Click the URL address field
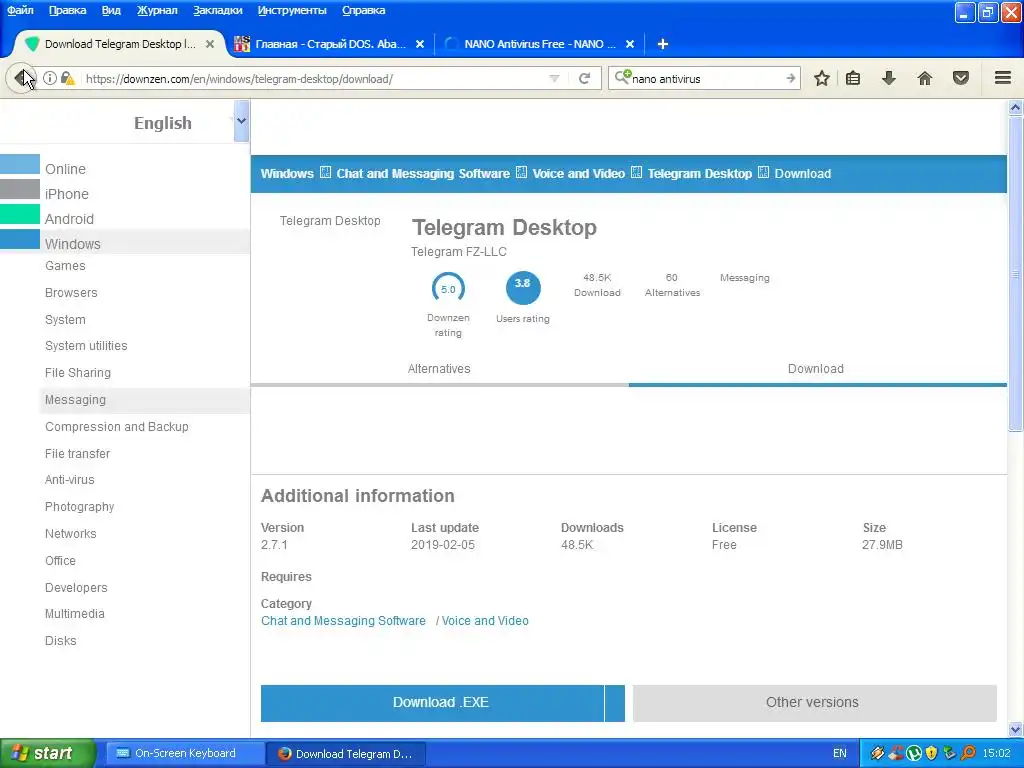1024x768 pixels. pyautogui.click(x=313, y=78)
